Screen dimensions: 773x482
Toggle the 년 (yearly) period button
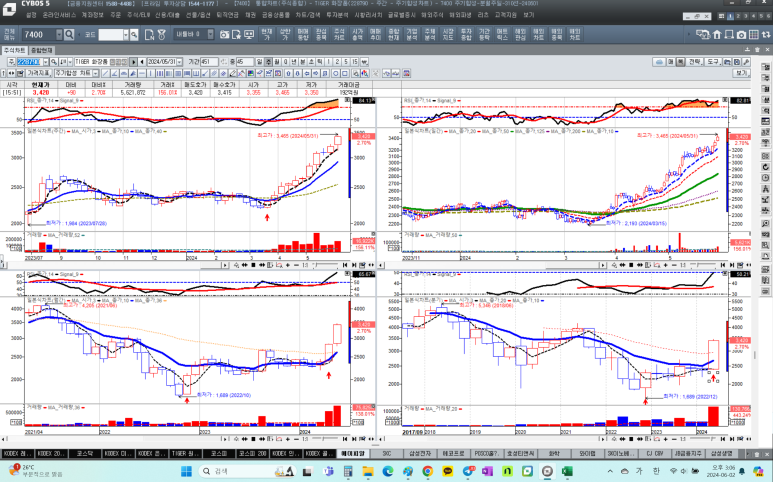[294, 62]
